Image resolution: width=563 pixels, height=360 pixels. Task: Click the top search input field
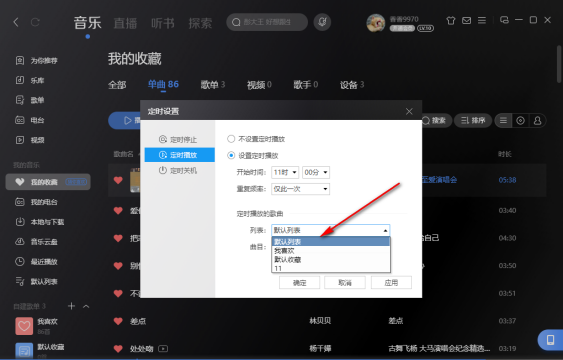(x=267, y=22)
